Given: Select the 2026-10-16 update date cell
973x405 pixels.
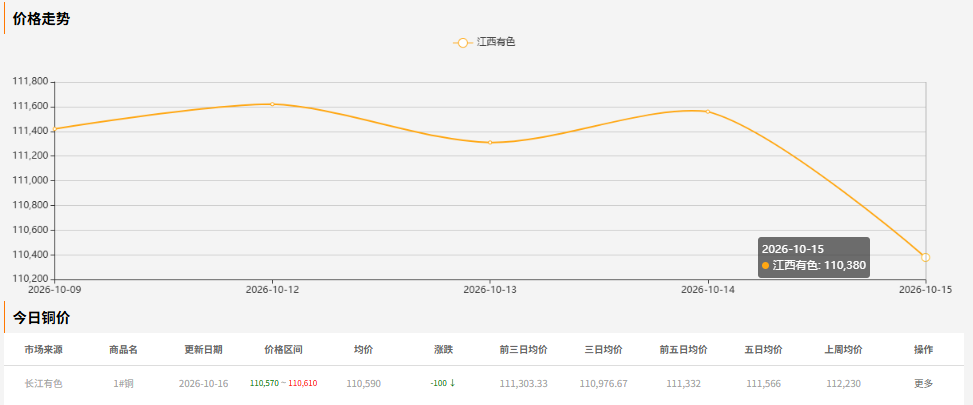Looking at the screenshot, I should (204, 384).
